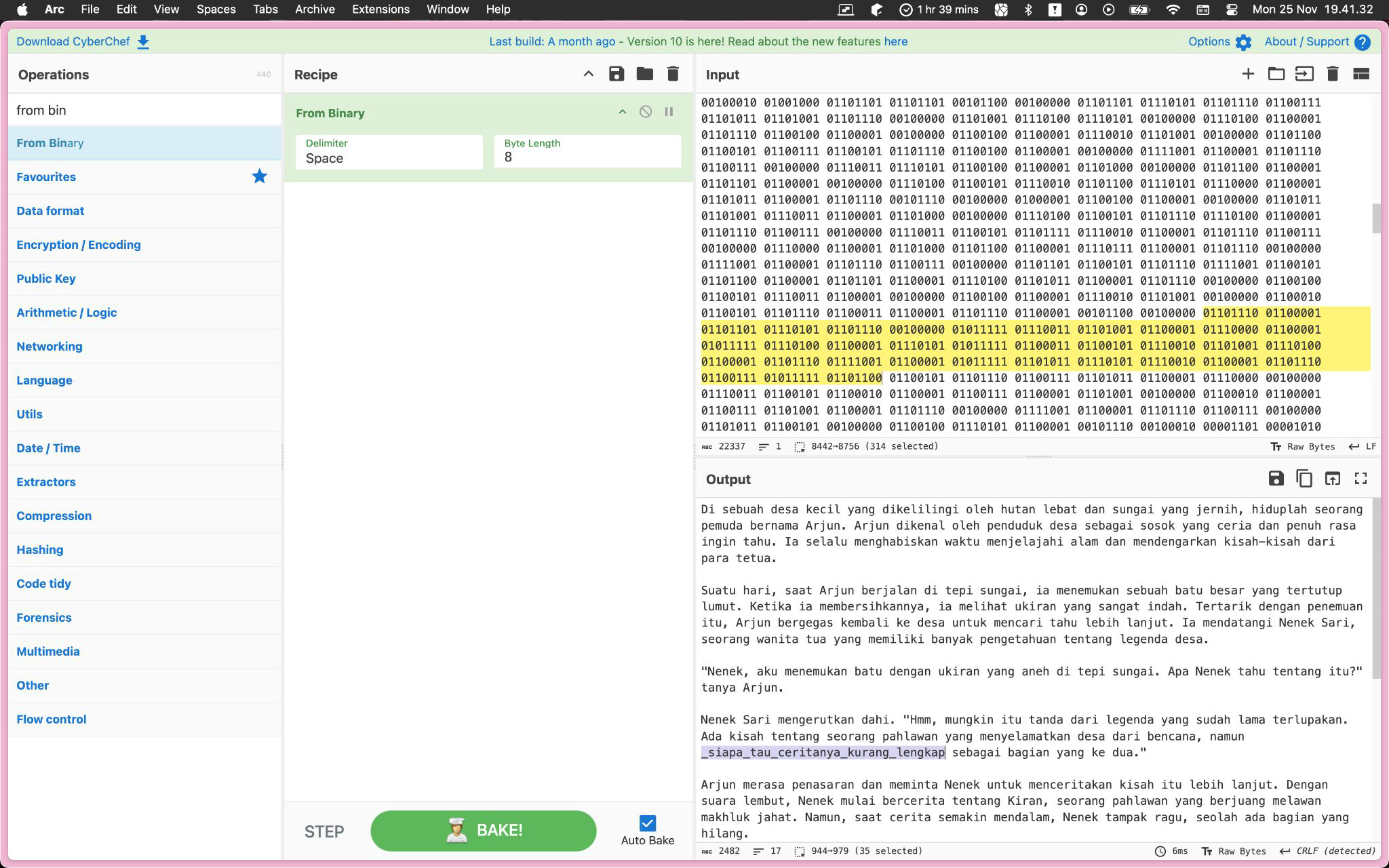Click the Reset pane layout icon

point(1361,74)
